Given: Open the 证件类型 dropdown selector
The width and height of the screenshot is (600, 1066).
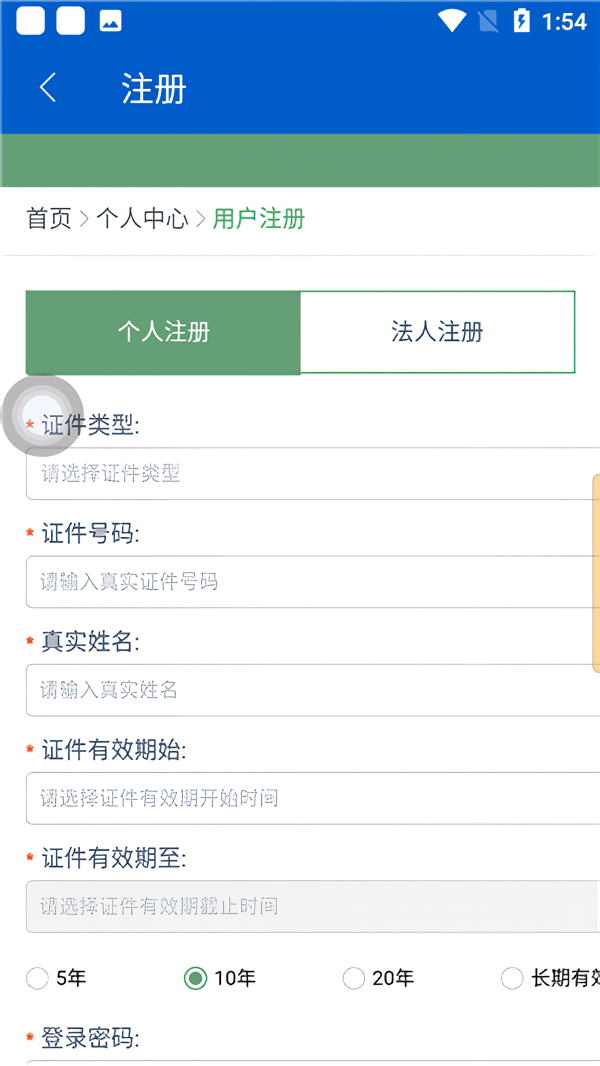Looking at the screenshot, I should [312, 473].
